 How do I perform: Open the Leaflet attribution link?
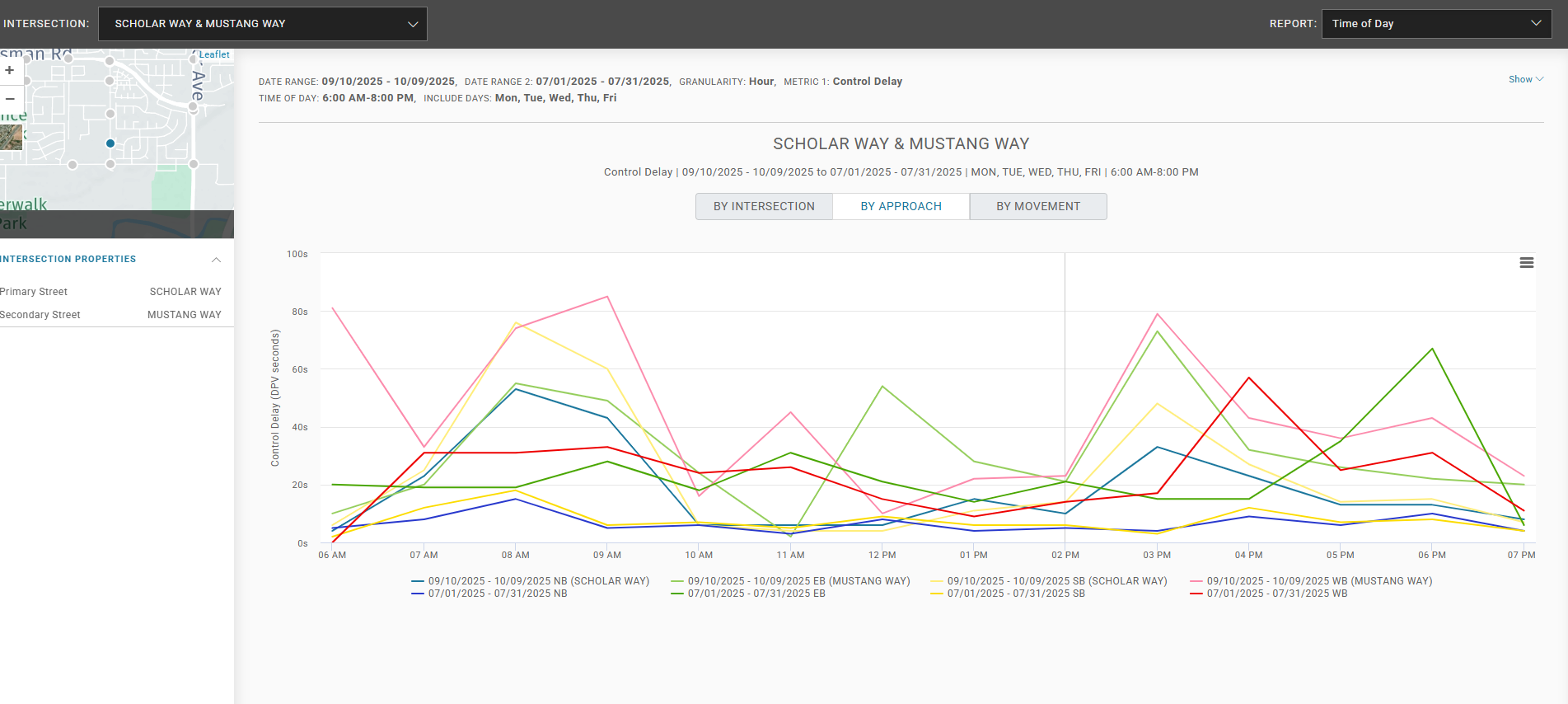214,54
